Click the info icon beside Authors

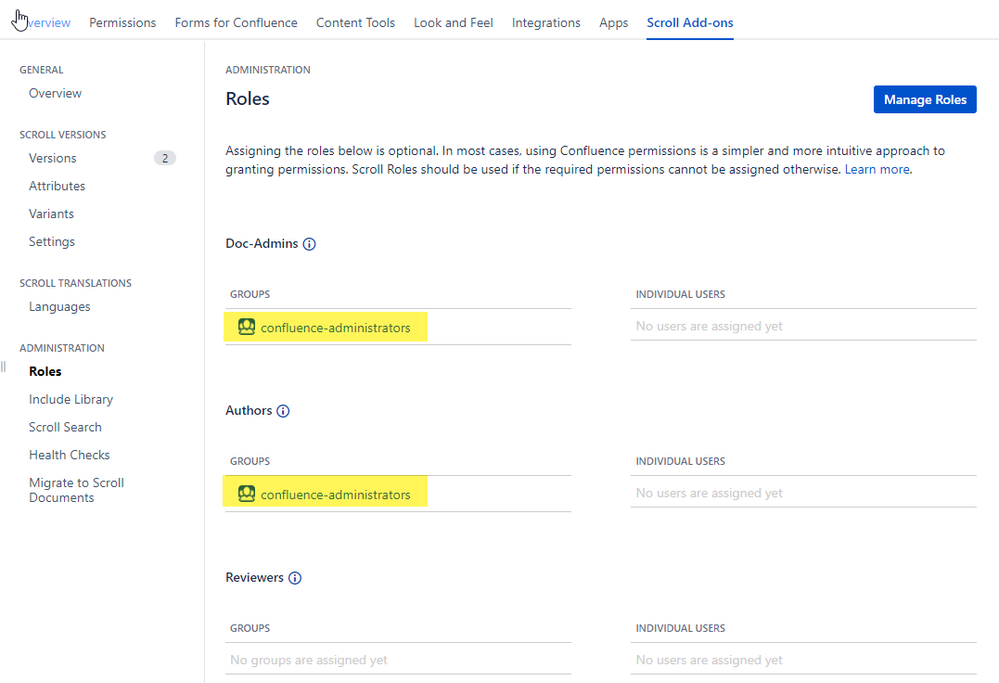coord(283,411)
